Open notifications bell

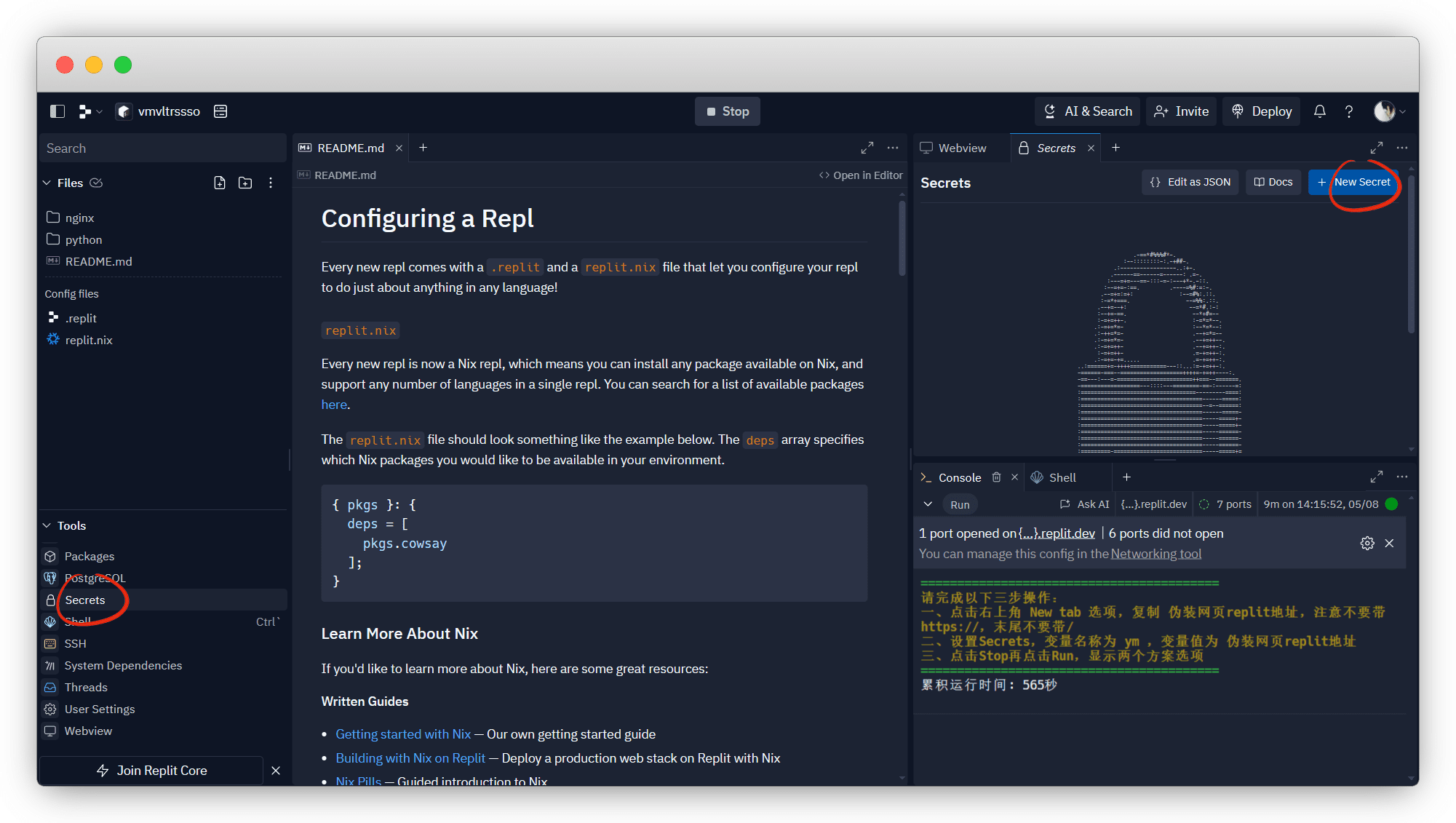pyautogui.click(x=1319, y=111)
